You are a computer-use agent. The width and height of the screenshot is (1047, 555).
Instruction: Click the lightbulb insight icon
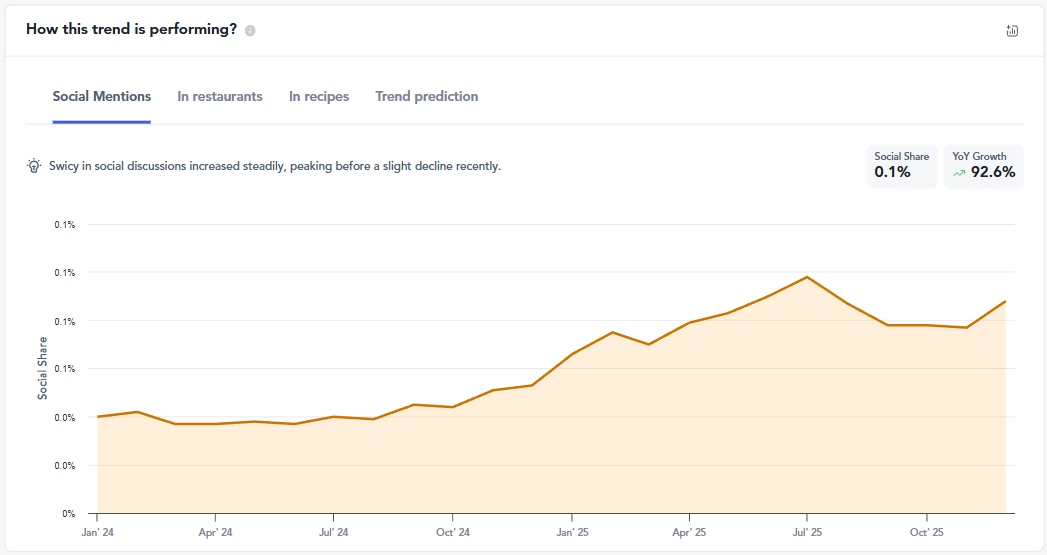pos(34,166)
